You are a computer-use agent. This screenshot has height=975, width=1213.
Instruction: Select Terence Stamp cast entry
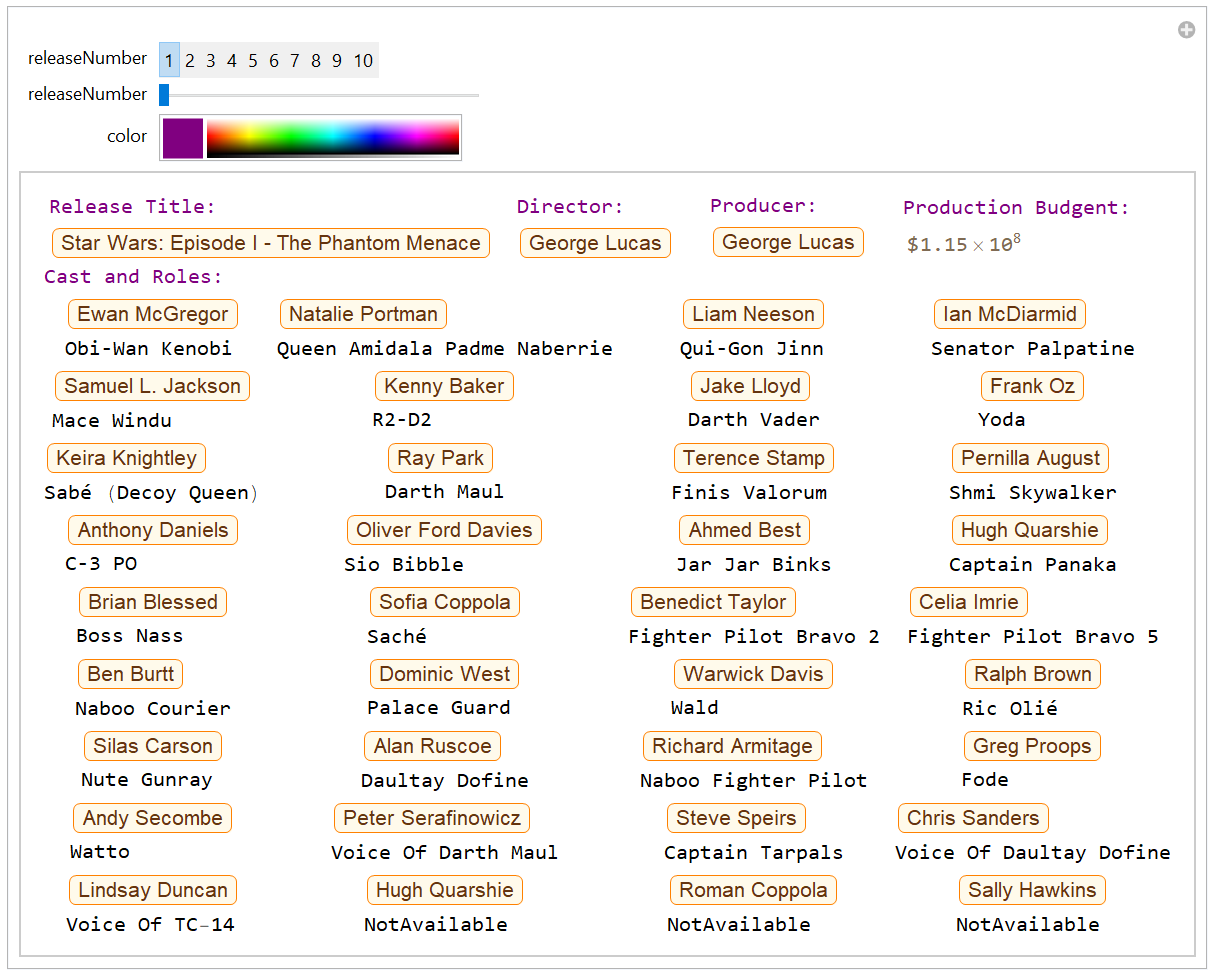754,458
